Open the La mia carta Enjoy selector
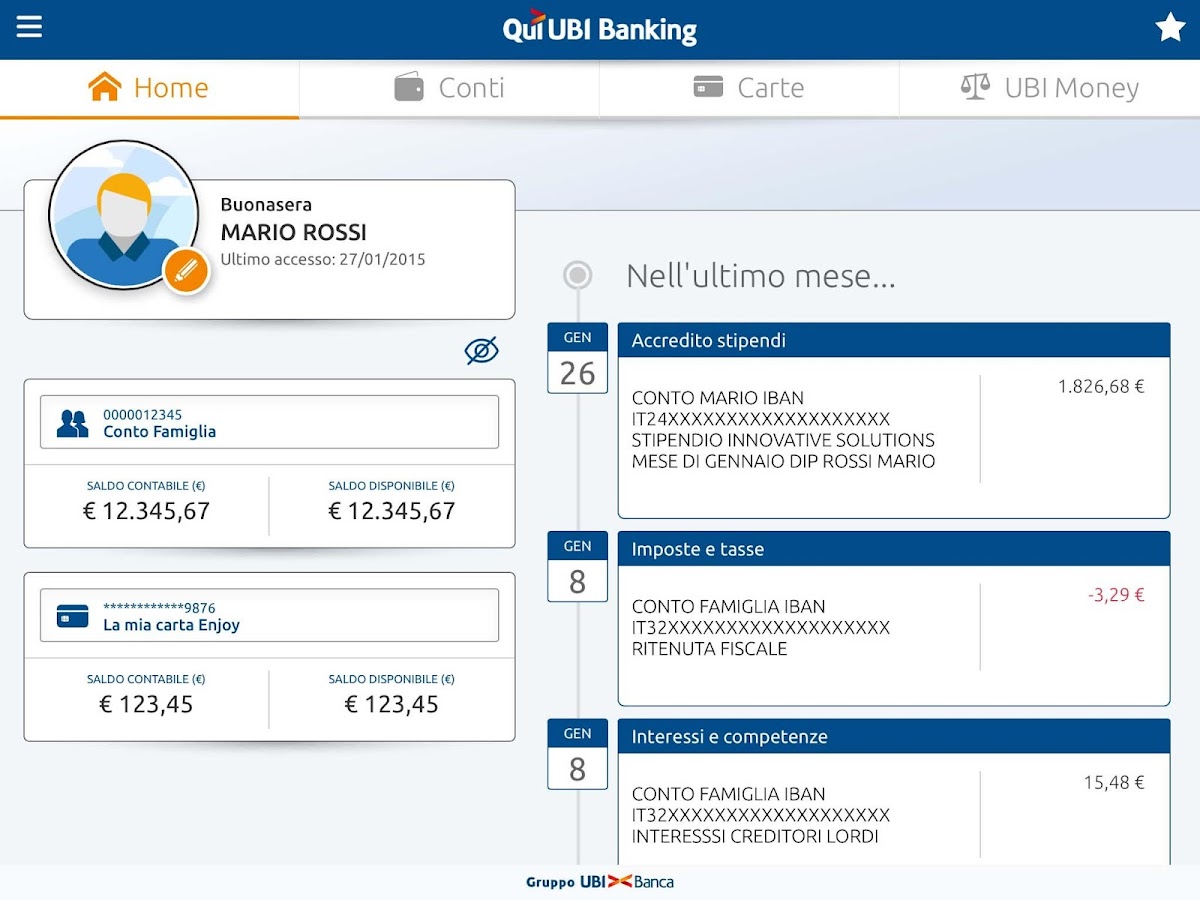Screen dimensions: 1200x900 pyautogui.click(x=269, y=615)
